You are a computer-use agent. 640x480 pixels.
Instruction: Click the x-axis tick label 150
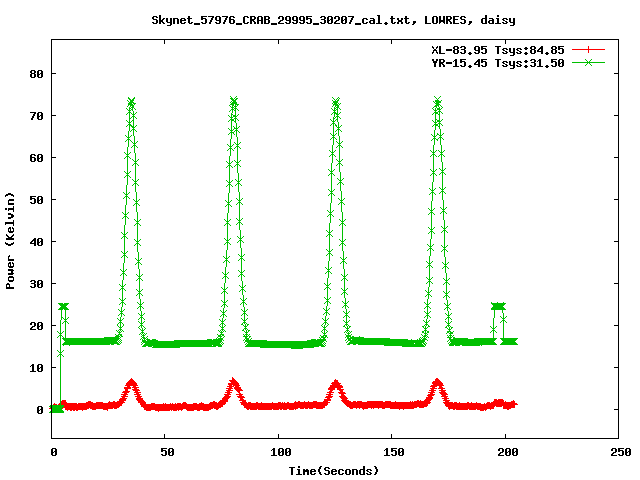tap(394, 452)
